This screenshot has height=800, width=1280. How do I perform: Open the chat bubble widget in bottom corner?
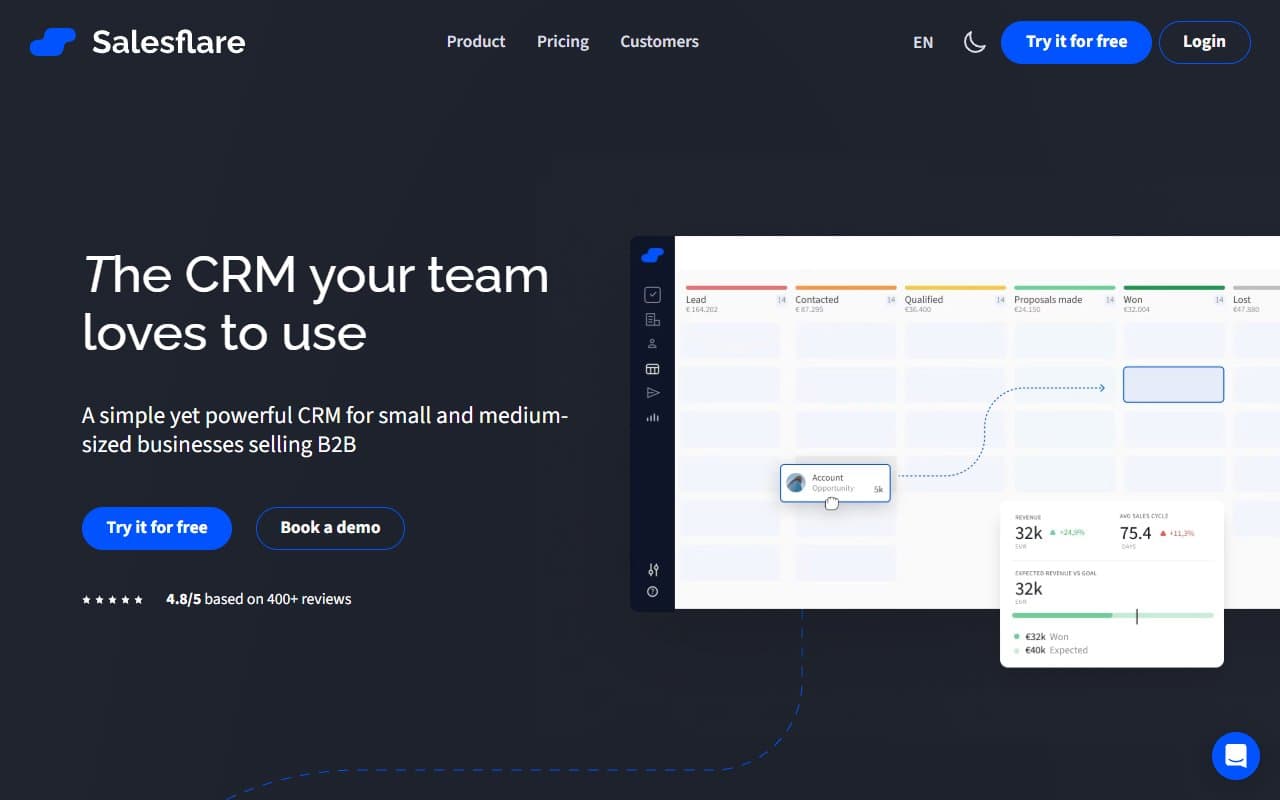coord(1236,756)
